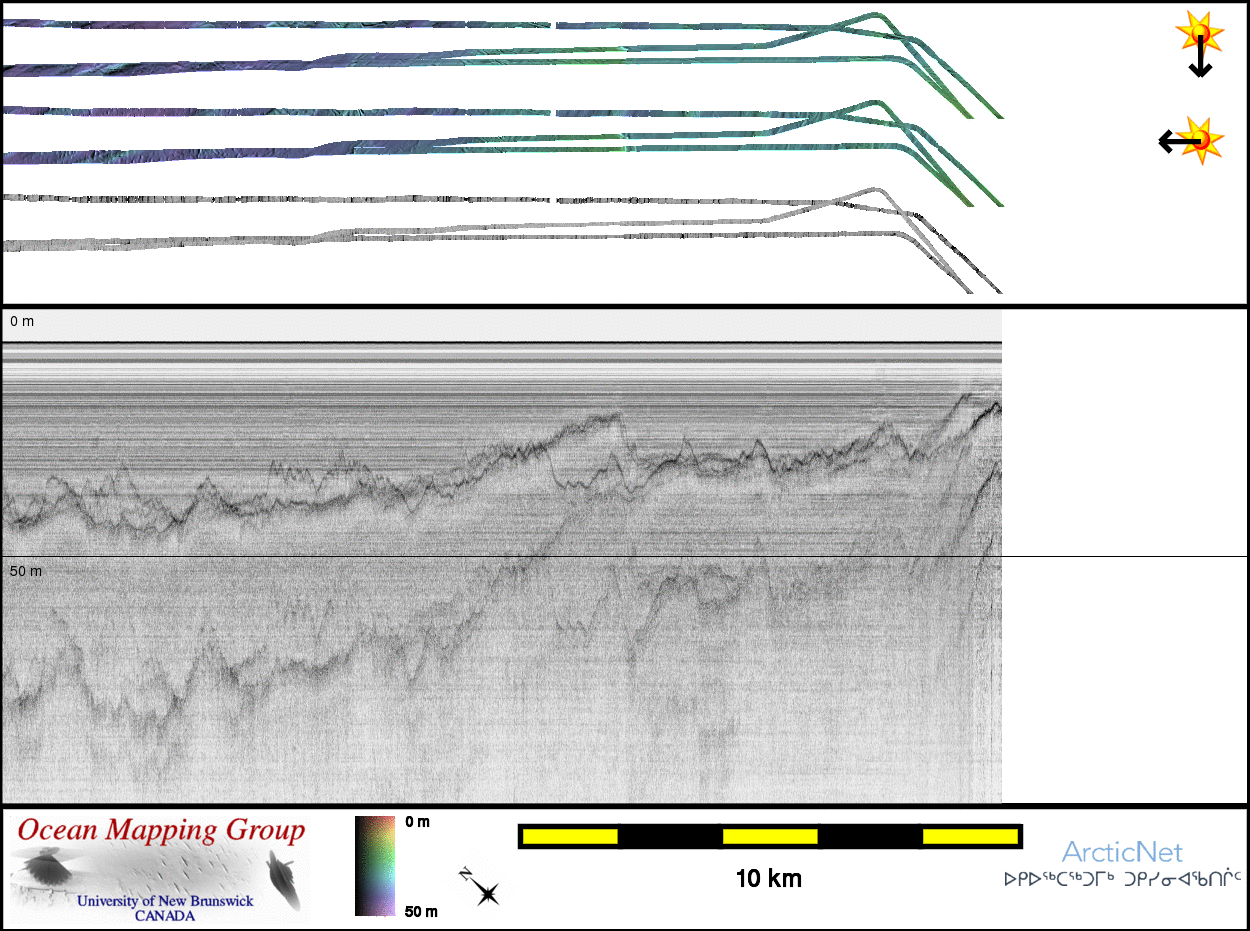Image resolution: width=1250 pixels, height=931 pixels.
Task: Click the north arrow compass symbol
Action: (x=481, y=888)
